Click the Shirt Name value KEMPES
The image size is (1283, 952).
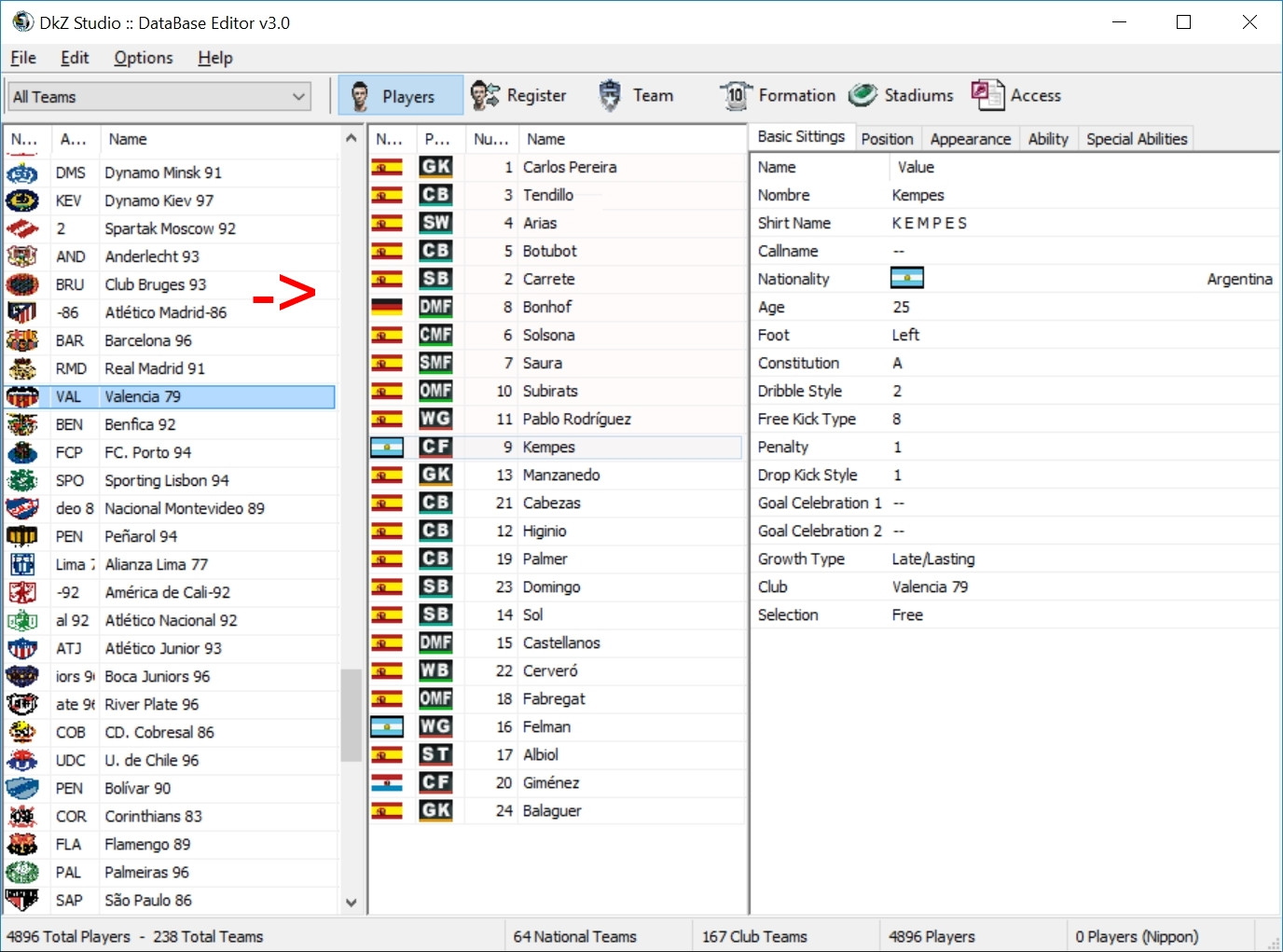[929, 223]
